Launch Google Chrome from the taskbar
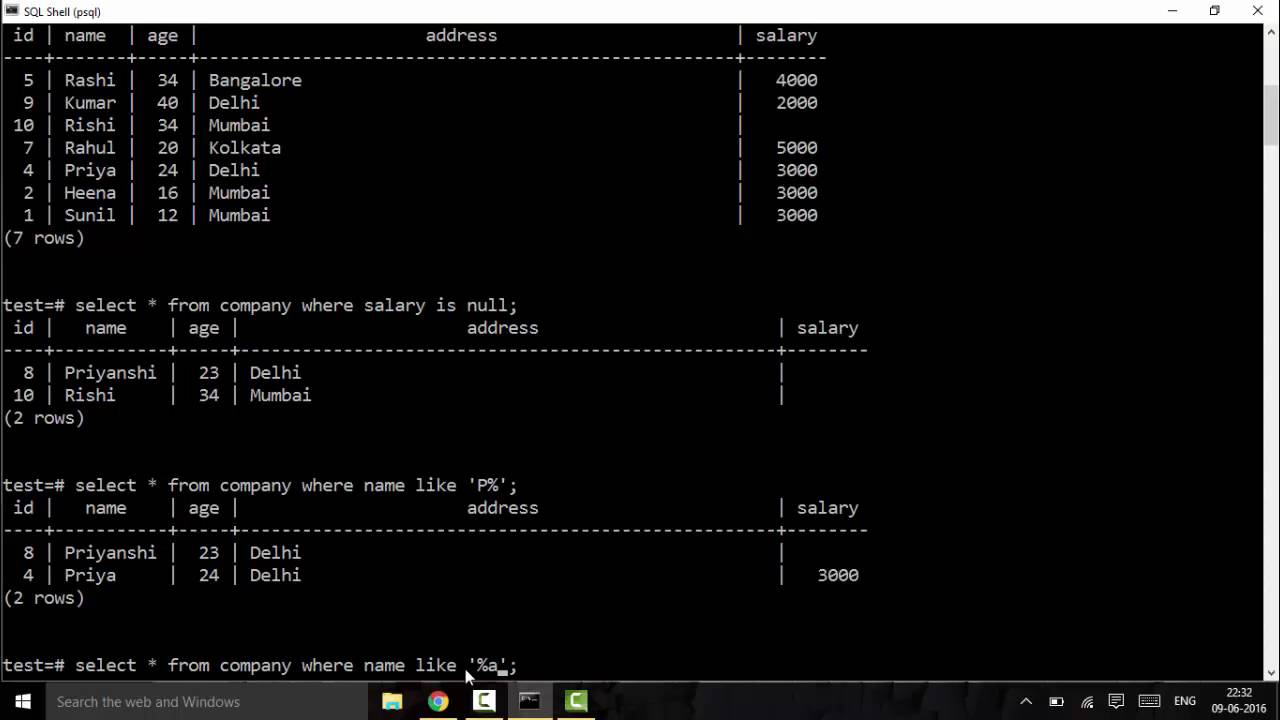 coord(438,701)
